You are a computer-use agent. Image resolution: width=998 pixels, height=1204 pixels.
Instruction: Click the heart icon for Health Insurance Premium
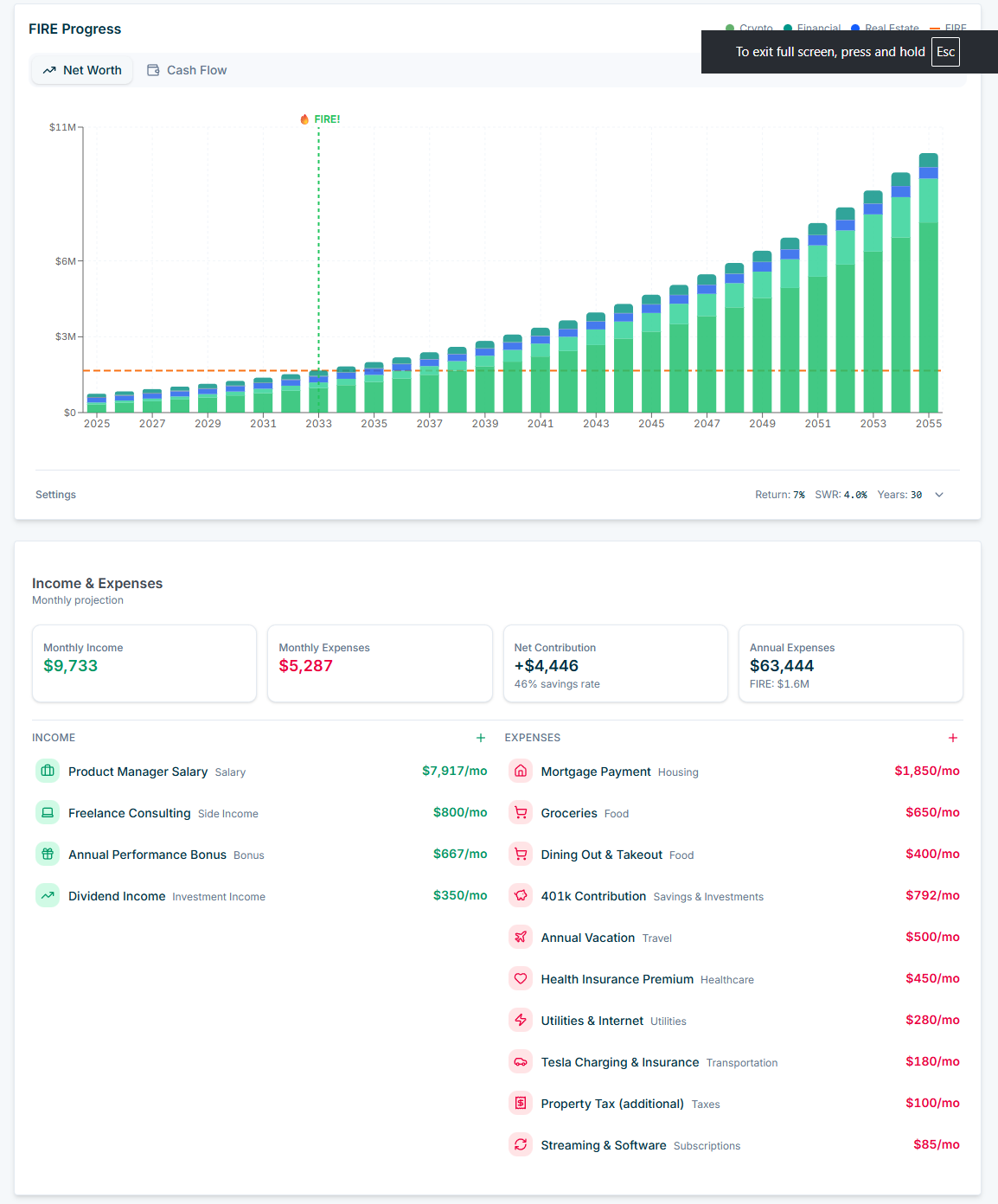click(521, 978)
